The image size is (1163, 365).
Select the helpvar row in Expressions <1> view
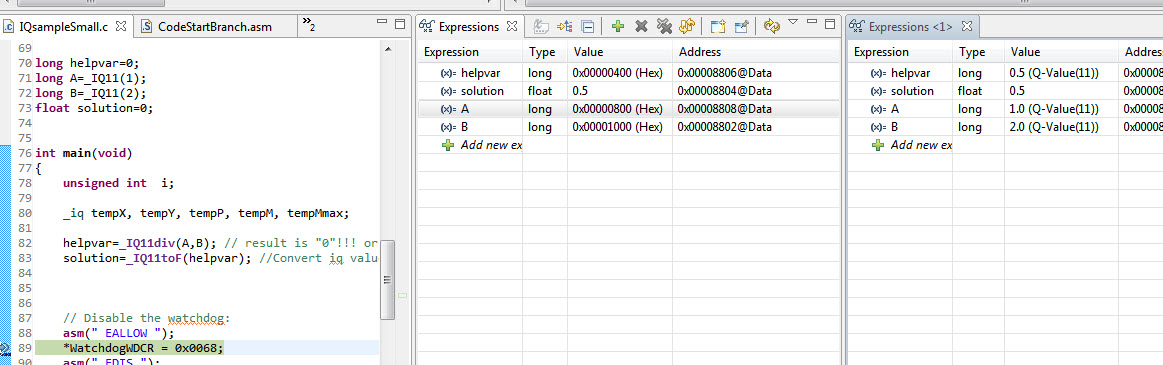(1006, 73)
